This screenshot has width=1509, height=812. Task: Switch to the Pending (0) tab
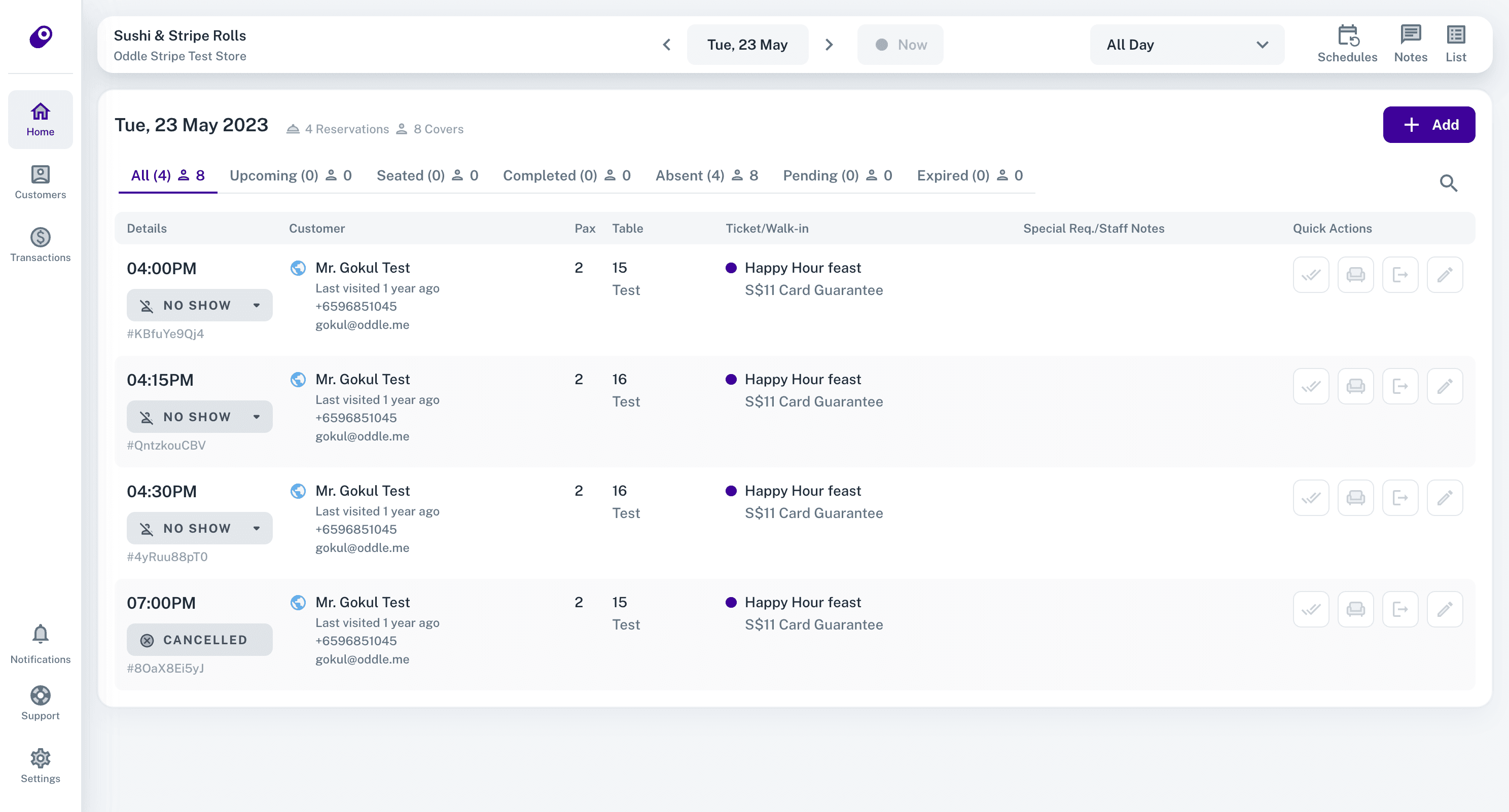[837, 176]
